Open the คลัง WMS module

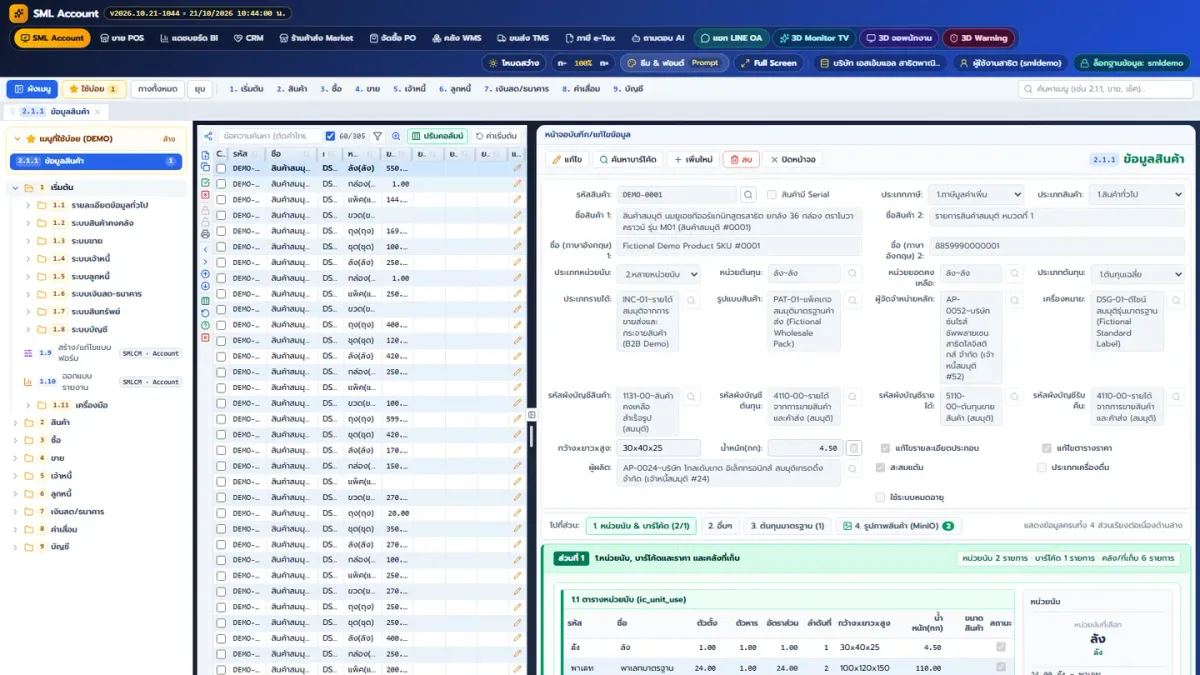pos(456,38)
